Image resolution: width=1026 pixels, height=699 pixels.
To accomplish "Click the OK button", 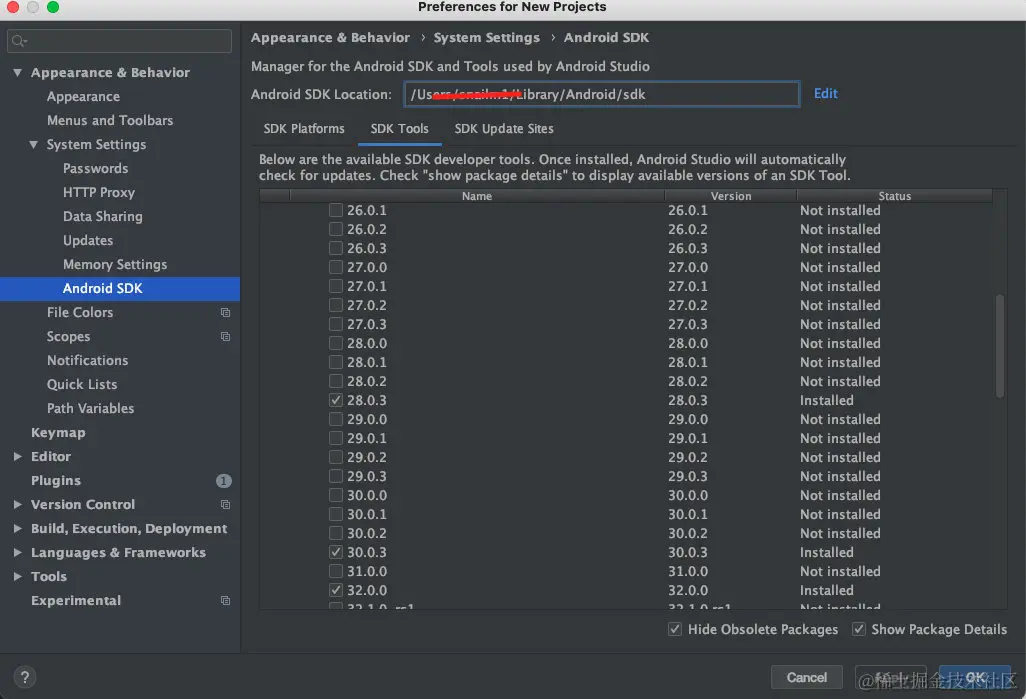I will [x=975, y=677].
